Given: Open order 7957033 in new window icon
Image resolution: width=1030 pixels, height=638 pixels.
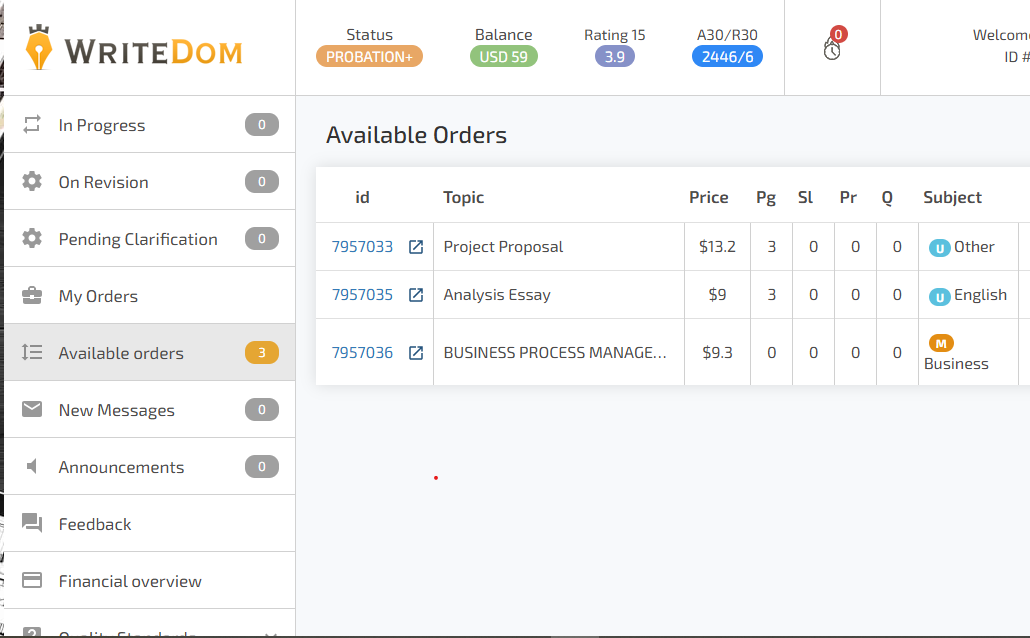Looking at the screenshot, I should point(416,247).
